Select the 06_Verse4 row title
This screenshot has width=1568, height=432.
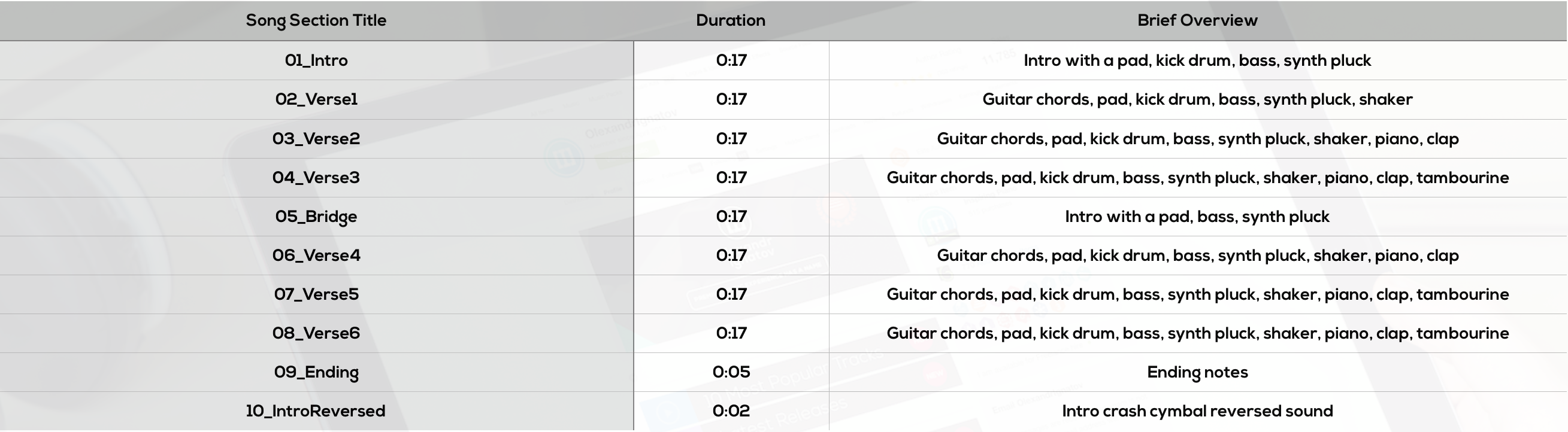pyautogui.click(x=316, y=255)
